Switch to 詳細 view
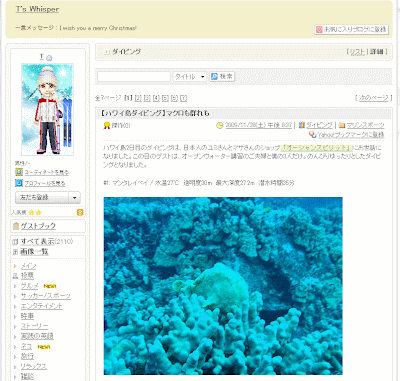Viewport: 400px width, 381px height. (376, 52)
